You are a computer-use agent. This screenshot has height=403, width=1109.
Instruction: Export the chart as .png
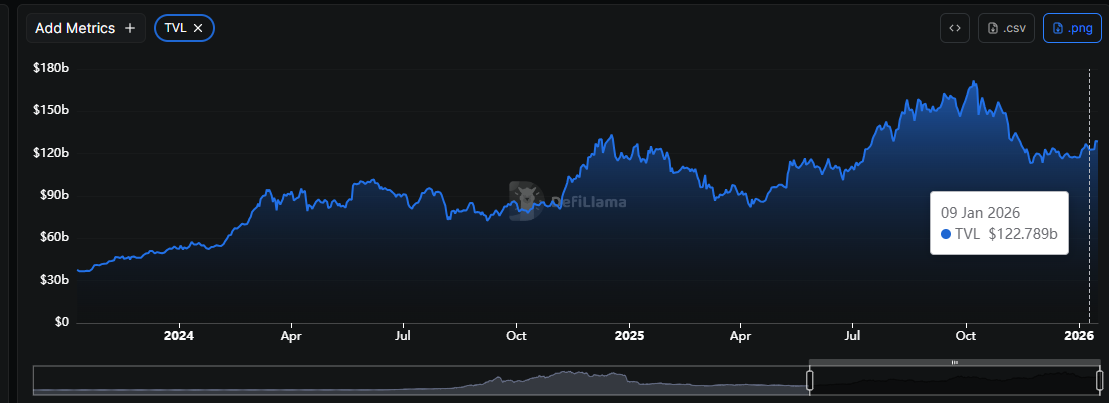[x=1072, y=28]
